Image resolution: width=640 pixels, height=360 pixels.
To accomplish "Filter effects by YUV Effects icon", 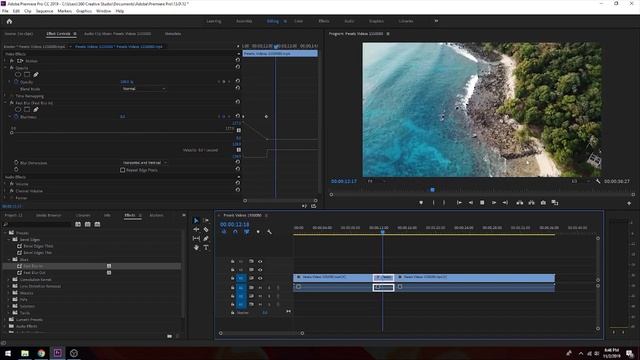I will 97,224.
